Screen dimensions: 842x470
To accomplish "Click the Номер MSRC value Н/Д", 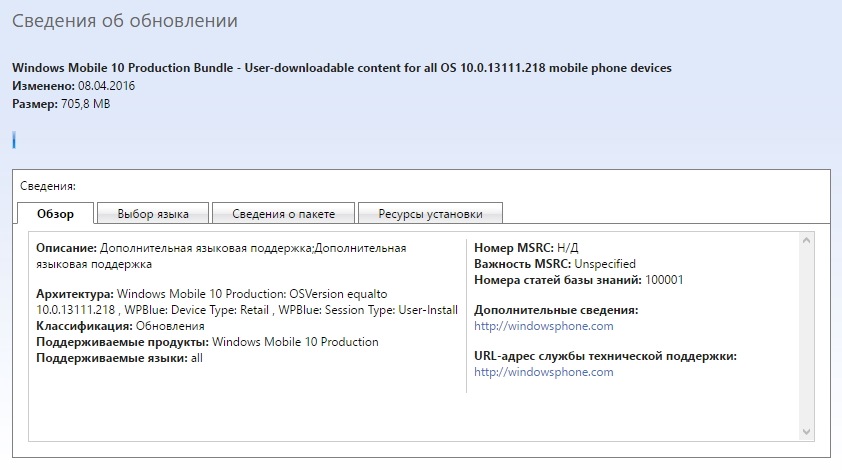I will 568,248.
